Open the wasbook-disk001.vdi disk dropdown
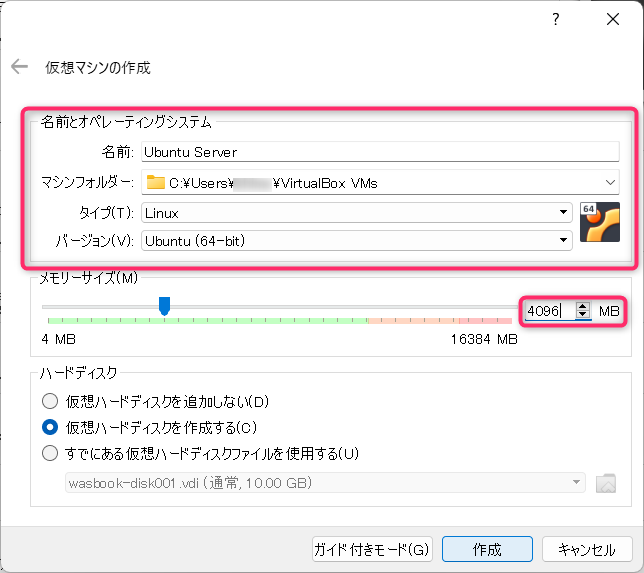The image size is (644, 573). click(325, 483)
